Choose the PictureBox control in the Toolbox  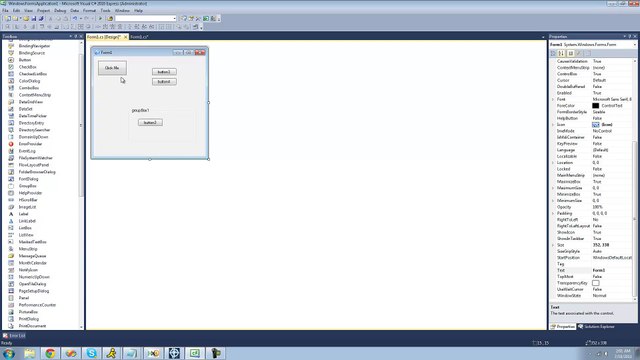click(x=28, y=312)
